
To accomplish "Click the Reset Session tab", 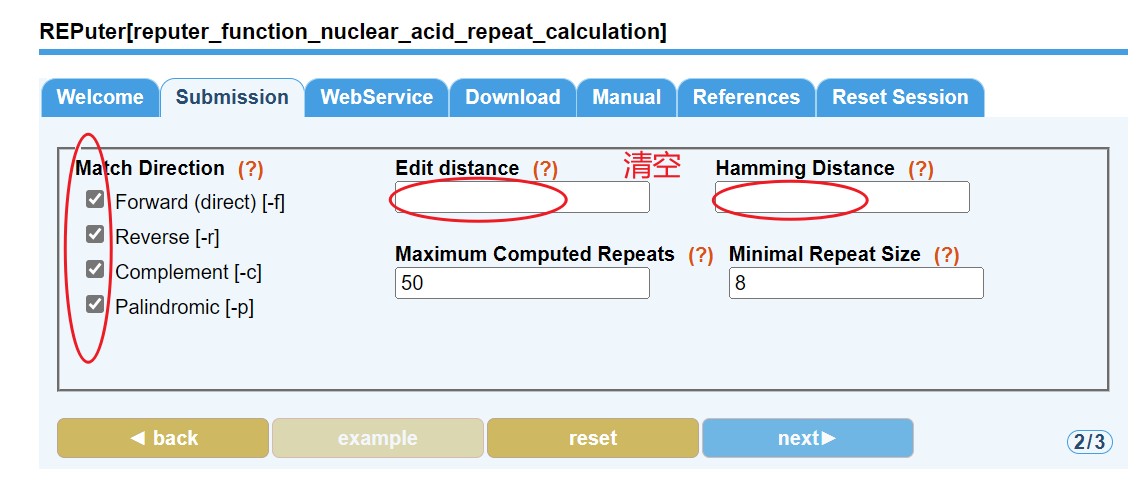I will (x=900, y=98).
